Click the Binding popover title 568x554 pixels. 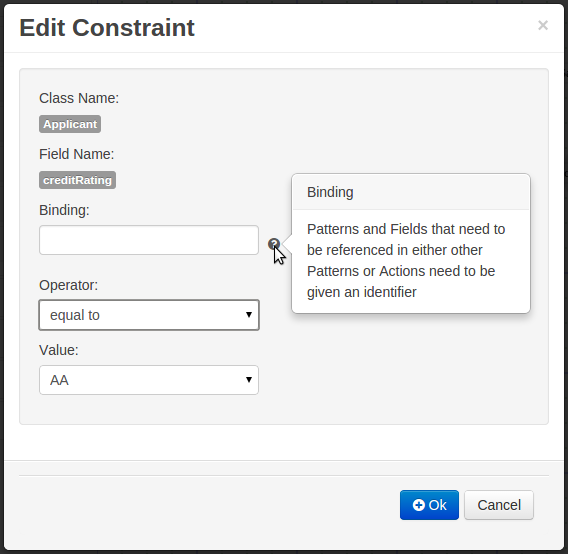(330, 192)
